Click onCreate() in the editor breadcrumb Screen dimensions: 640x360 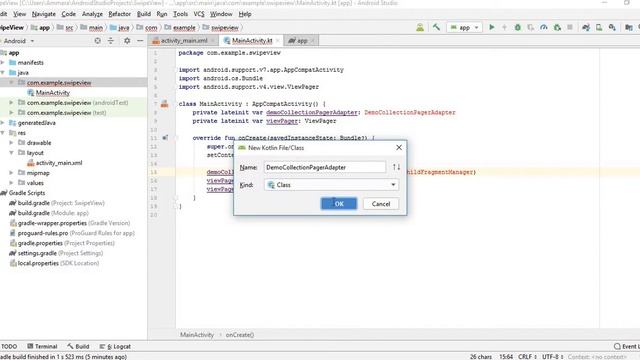(x=240, y=335)
